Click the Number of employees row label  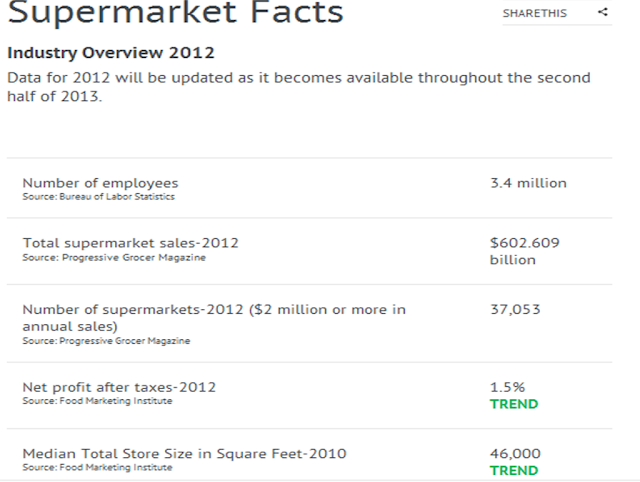pos(100,183)
